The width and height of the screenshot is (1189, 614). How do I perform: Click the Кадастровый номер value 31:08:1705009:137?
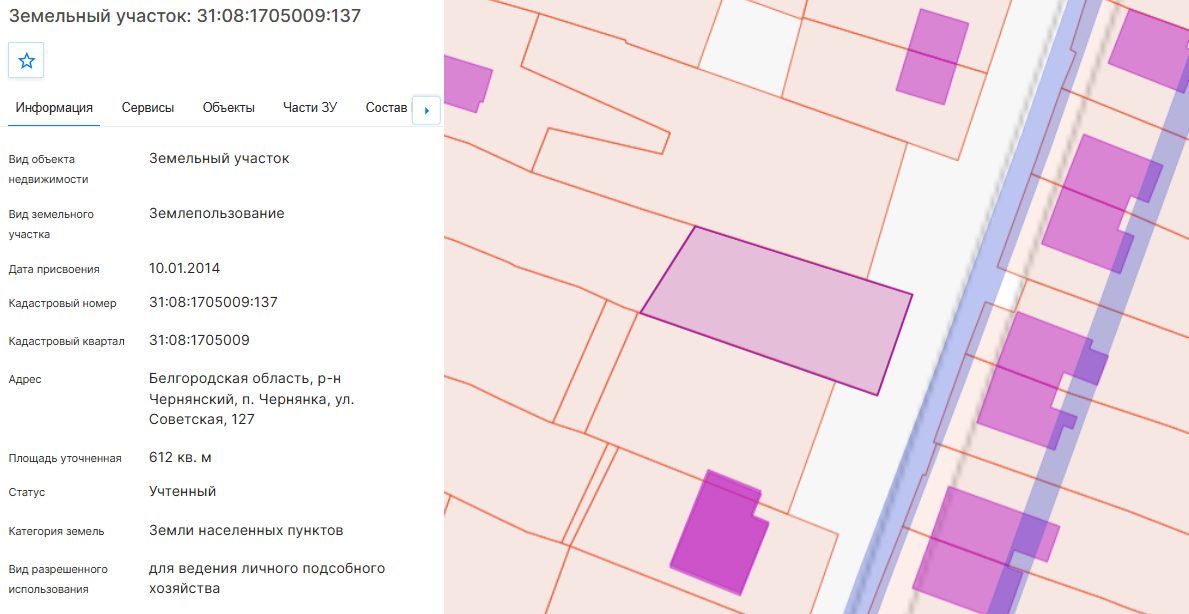[x=213, y=302]
